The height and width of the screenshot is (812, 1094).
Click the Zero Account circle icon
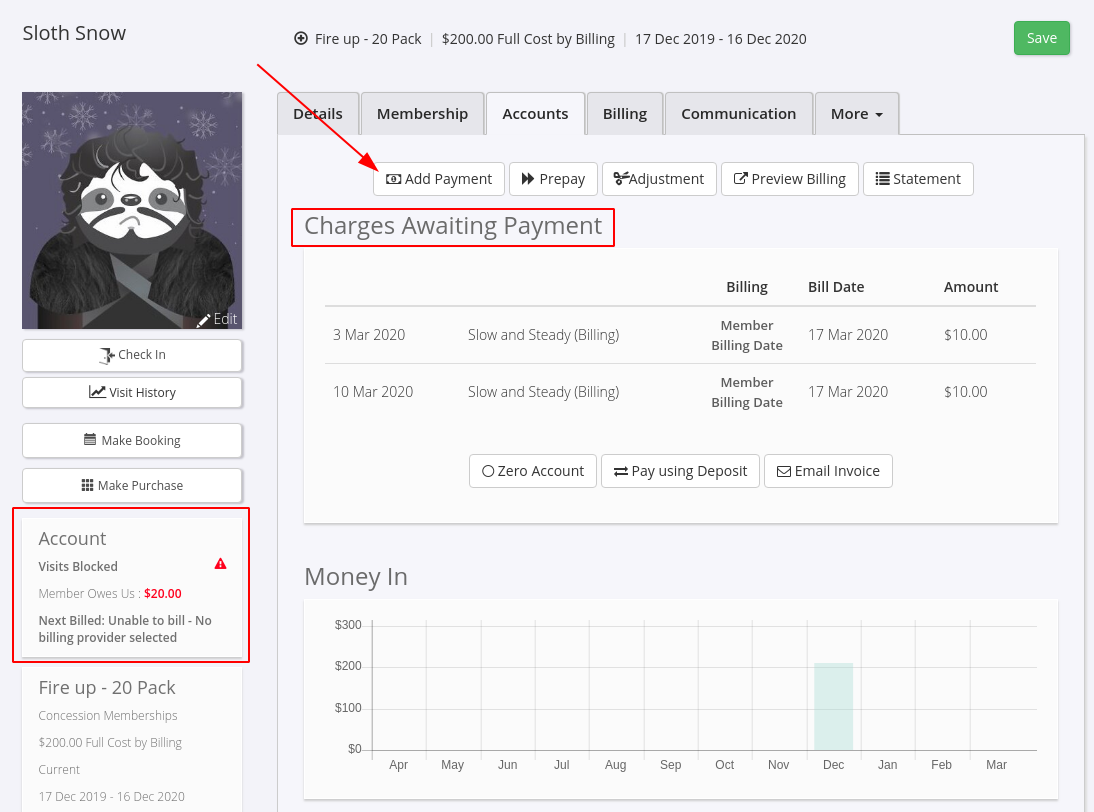(x=488, y=472)
